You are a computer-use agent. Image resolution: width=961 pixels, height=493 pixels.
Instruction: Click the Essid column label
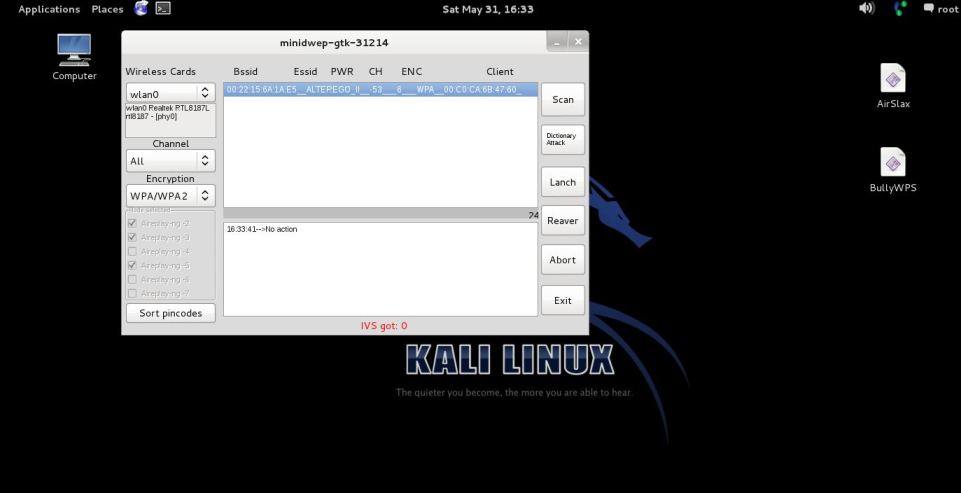(305, 72)
